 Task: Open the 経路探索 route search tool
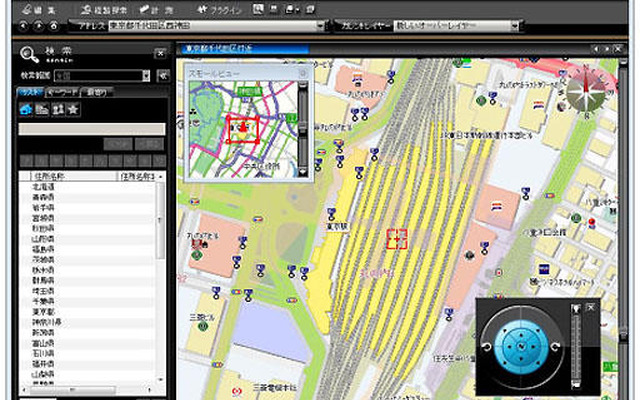tap(104, 9)
